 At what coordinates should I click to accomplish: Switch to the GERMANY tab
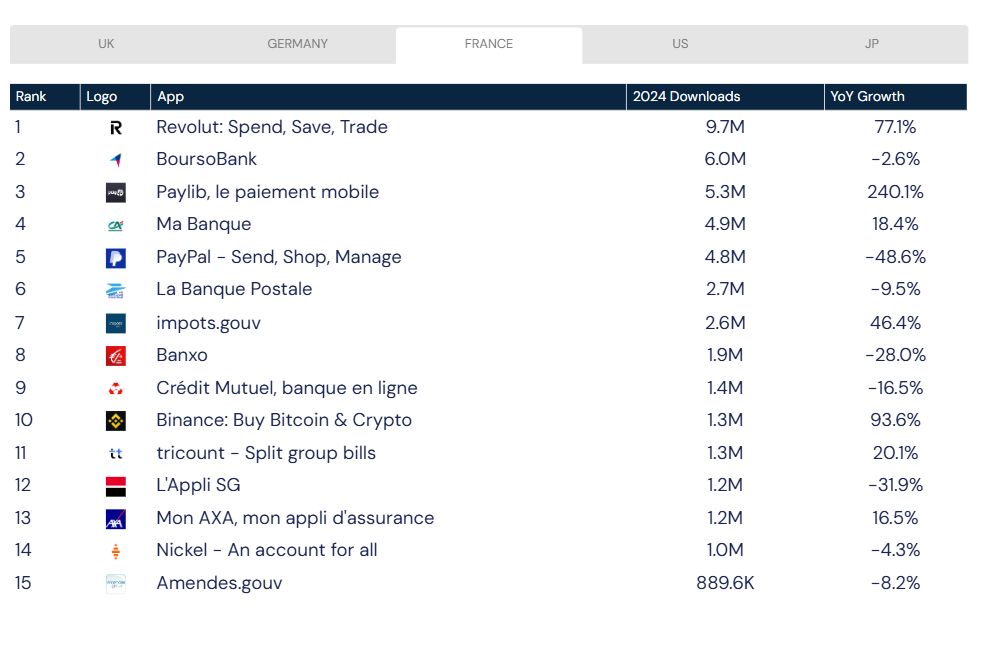(298, 44)
